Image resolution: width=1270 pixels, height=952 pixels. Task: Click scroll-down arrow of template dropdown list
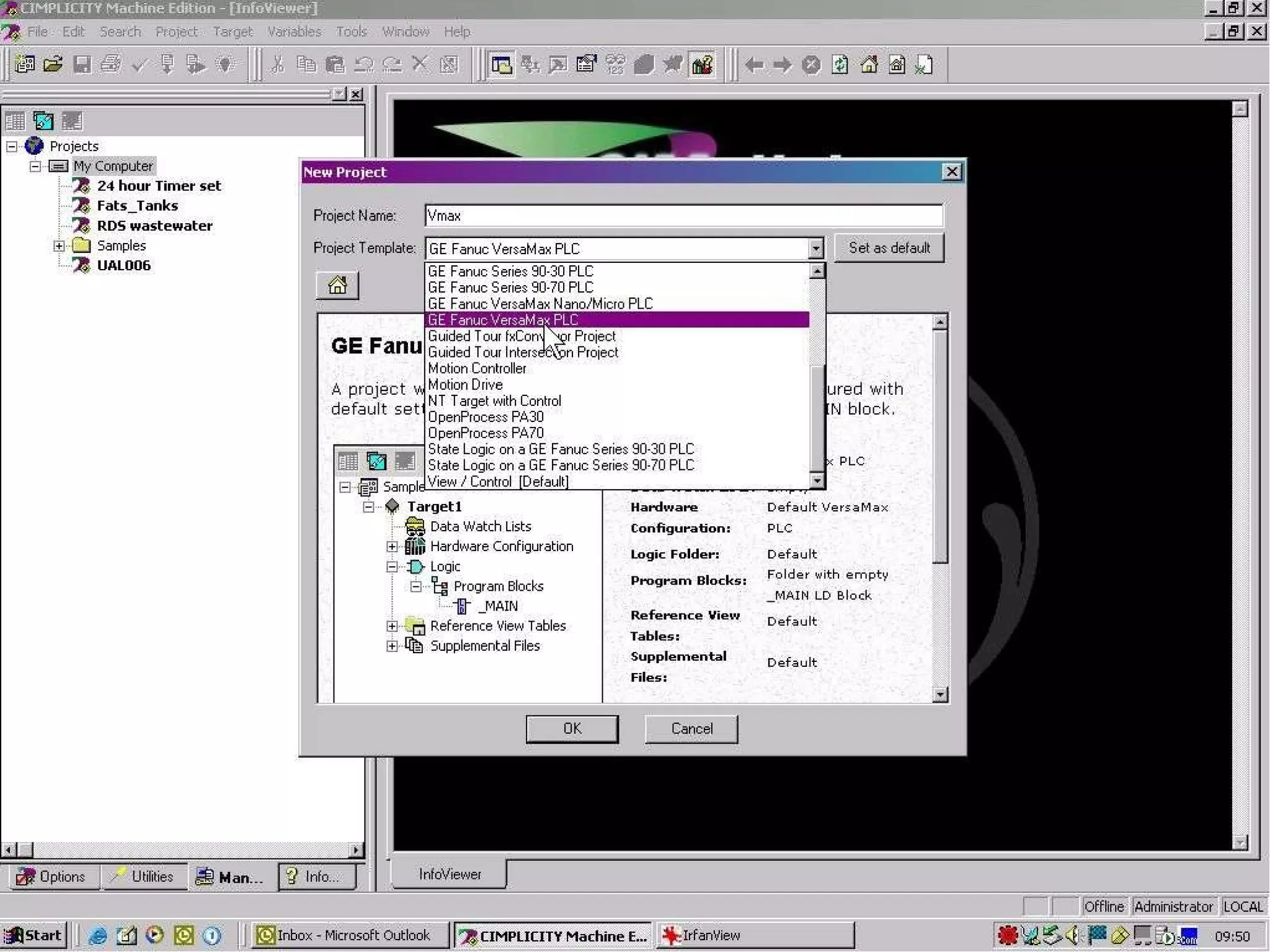click(817, 480)
